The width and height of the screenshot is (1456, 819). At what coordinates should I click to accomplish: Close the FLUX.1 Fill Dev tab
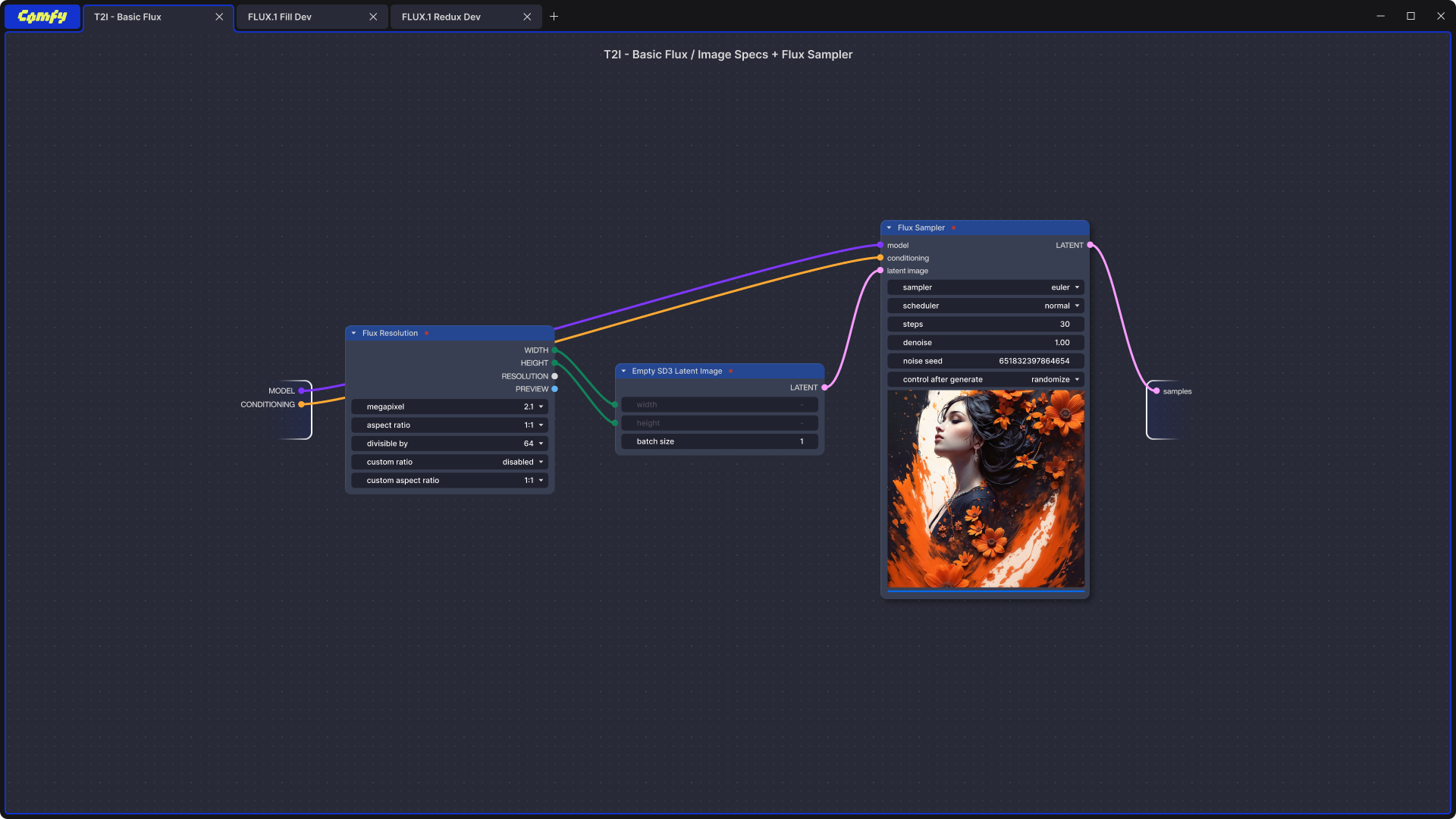pyautogui.click(x=373, y=17)
